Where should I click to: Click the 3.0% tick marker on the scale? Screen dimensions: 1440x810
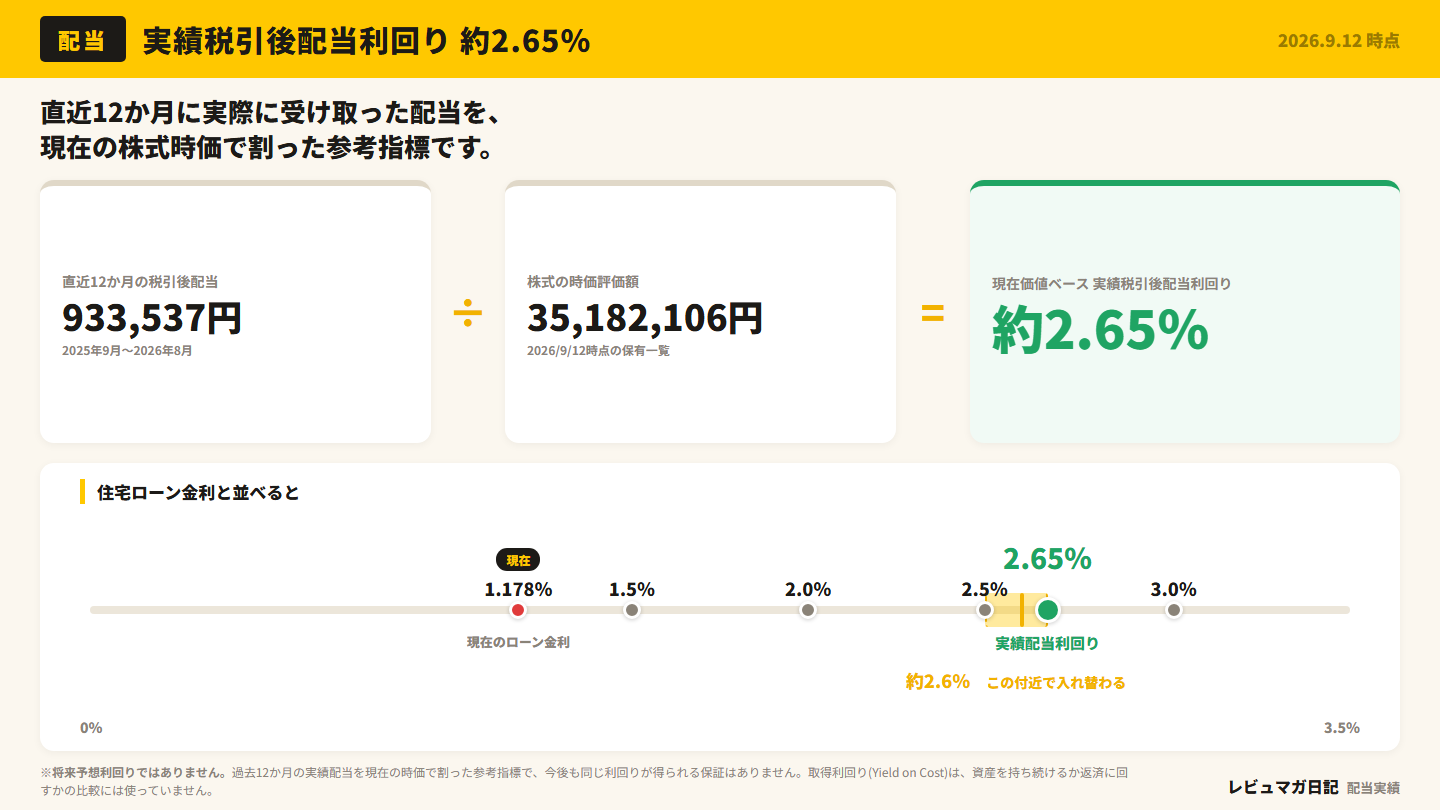click(1174, 610)
